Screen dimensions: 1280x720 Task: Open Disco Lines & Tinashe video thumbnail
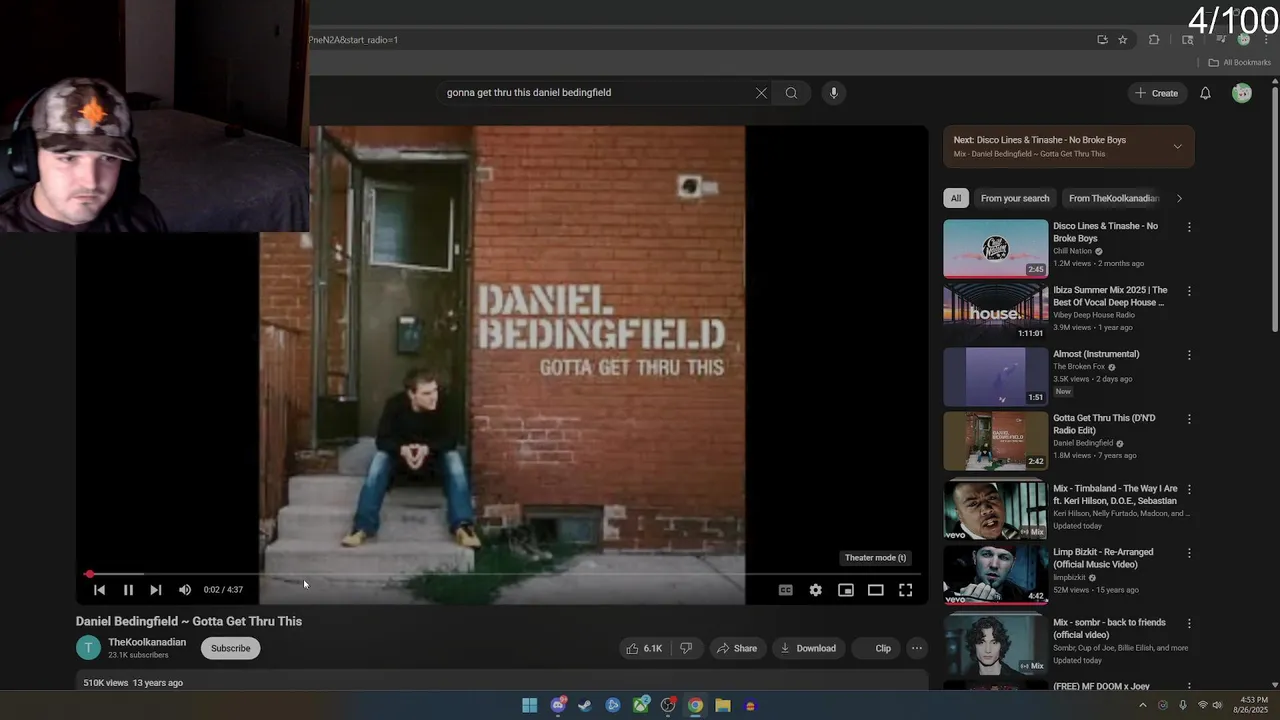(996, 248)
